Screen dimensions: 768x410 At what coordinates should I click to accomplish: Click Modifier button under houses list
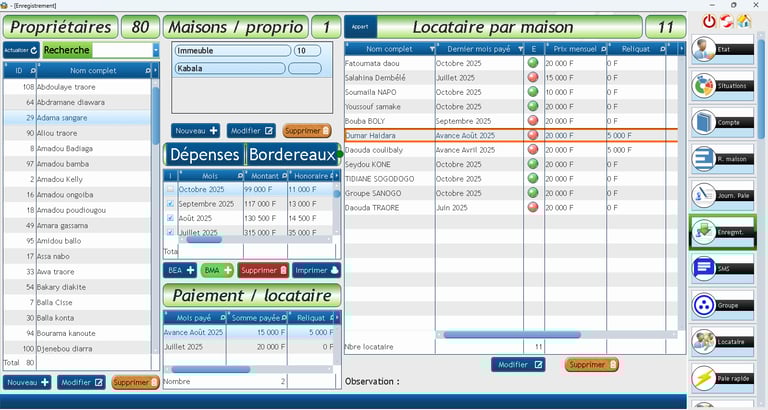251,131
